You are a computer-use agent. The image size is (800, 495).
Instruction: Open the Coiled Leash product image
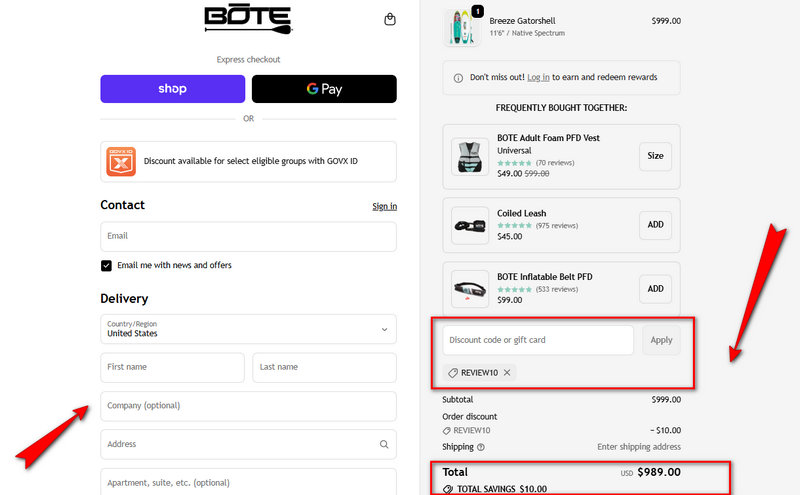coord(469,225)
